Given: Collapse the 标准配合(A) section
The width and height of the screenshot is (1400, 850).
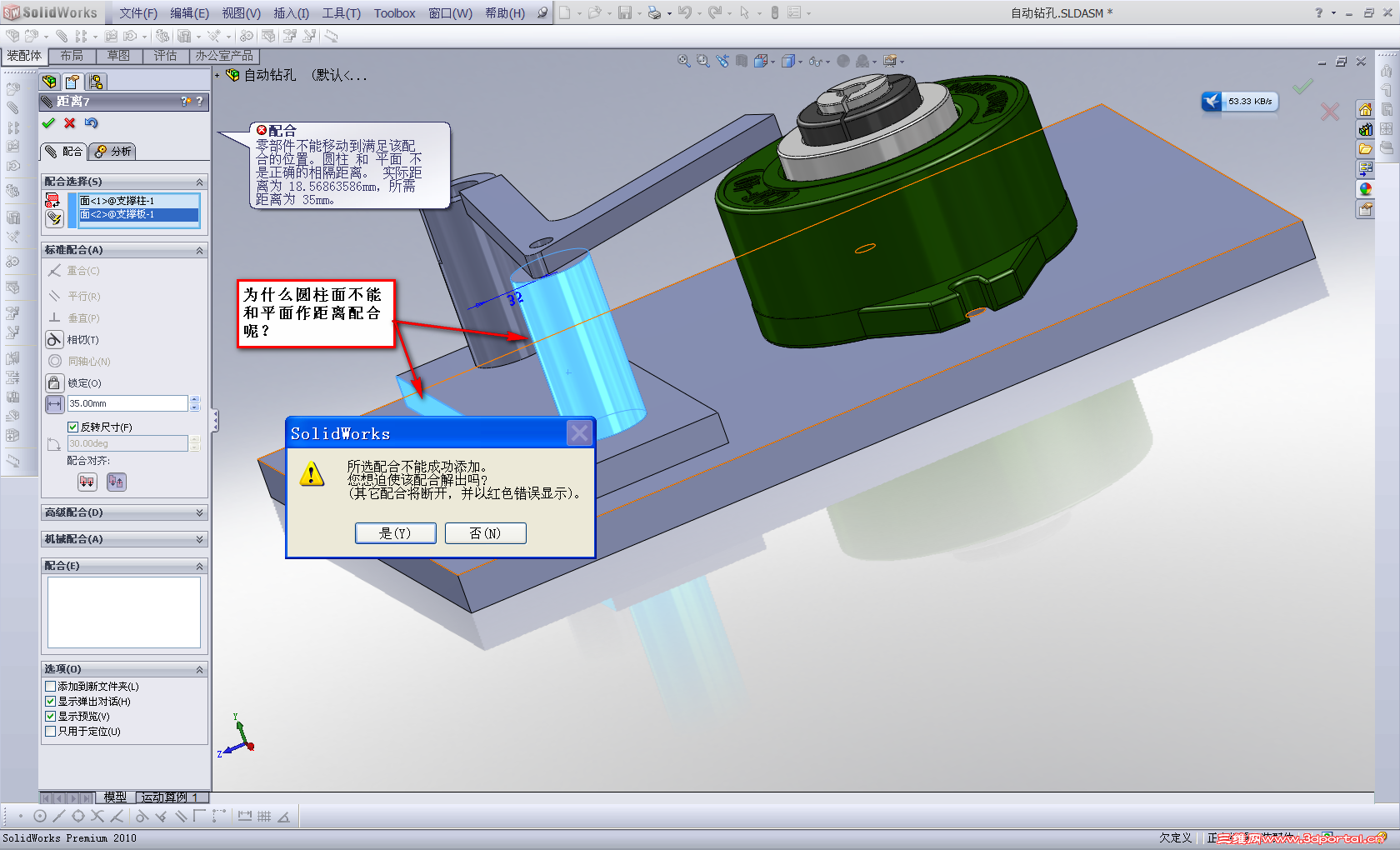Looking at the screenshot, I should 199,250.
